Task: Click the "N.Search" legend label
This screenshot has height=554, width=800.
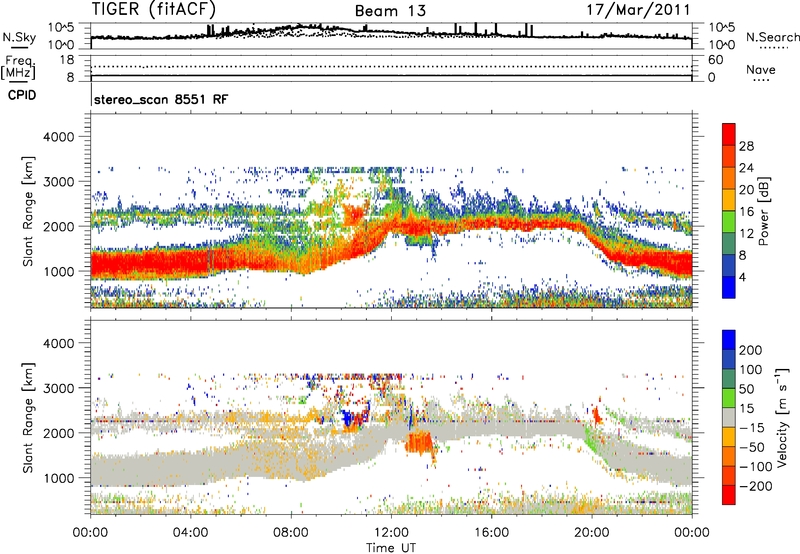Action: (772, 37)
